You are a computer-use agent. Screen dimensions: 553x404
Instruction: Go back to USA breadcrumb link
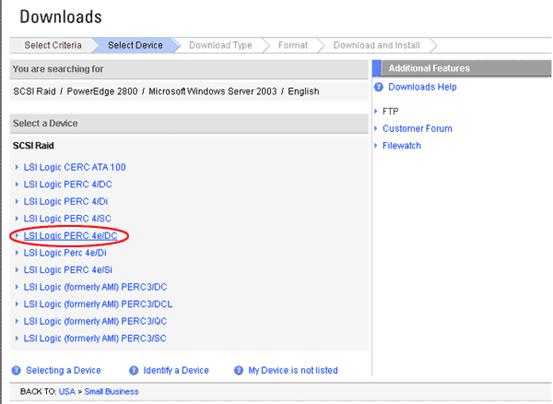[67, 392]
